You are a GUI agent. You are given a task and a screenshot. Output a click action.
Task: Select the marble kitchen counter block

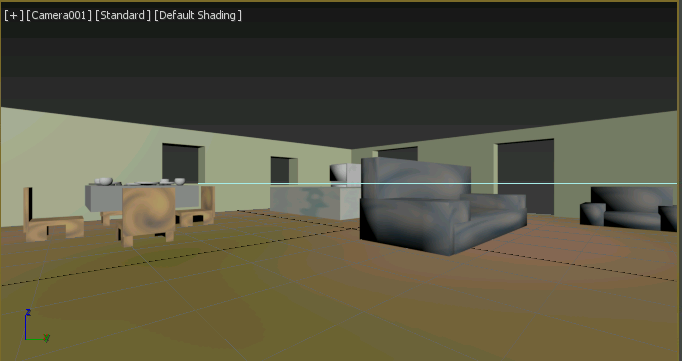(314, 203)
